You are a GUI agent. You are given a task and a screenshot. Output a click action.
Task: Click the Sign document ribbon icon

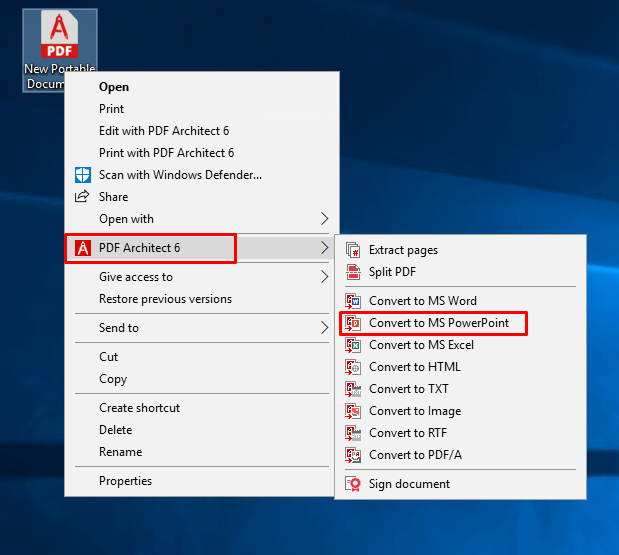353,484
